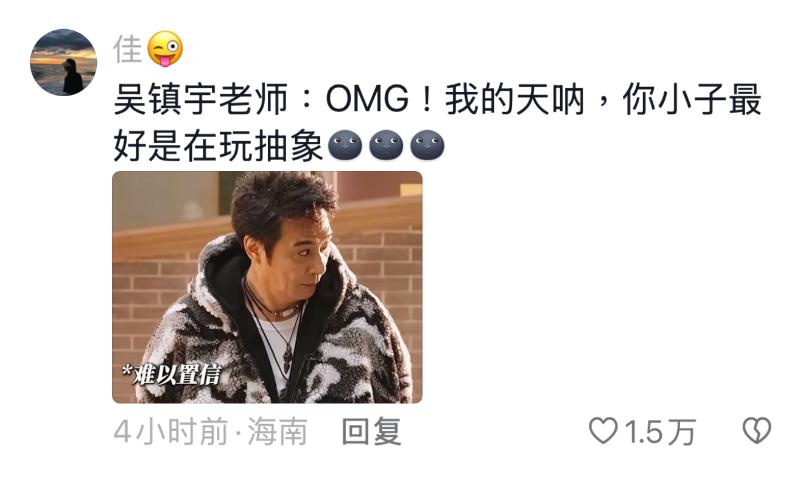Open the commenter's circular sunset avatar
This screenshot has height=482, width=800.
[63, 62]
